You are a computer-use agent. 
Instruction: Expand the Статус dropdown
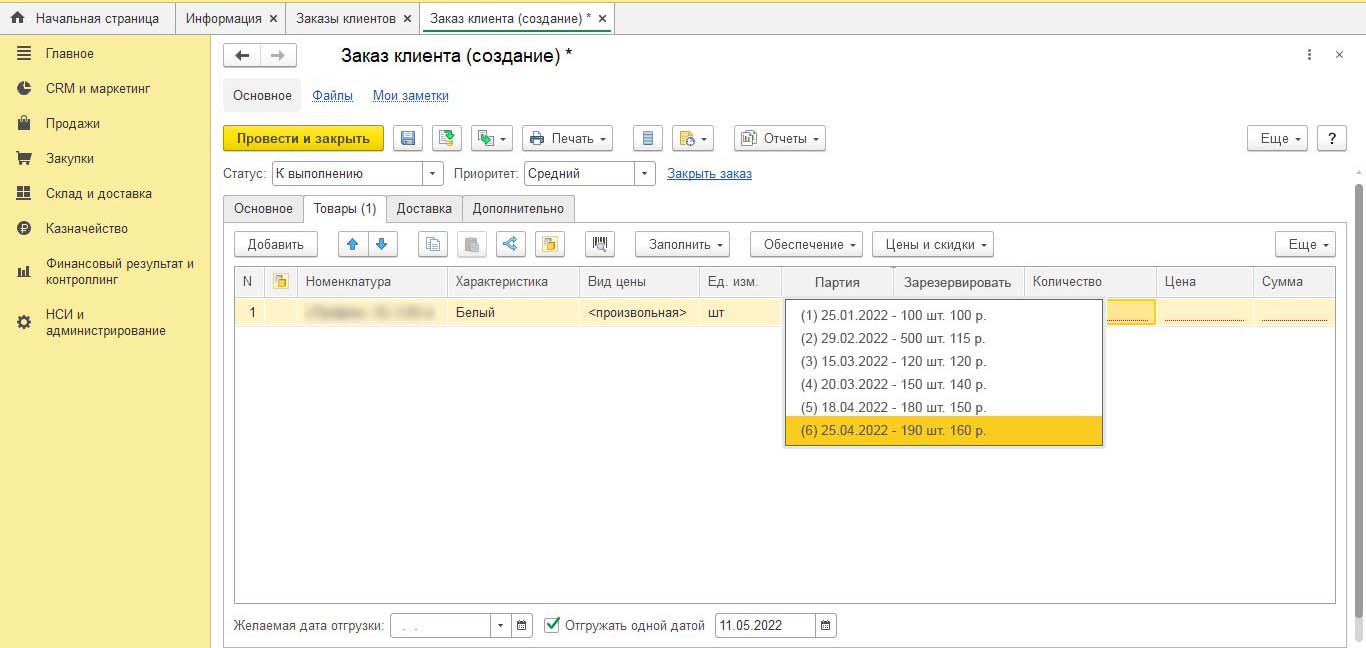pyautogui.click(x=433, y=174)
